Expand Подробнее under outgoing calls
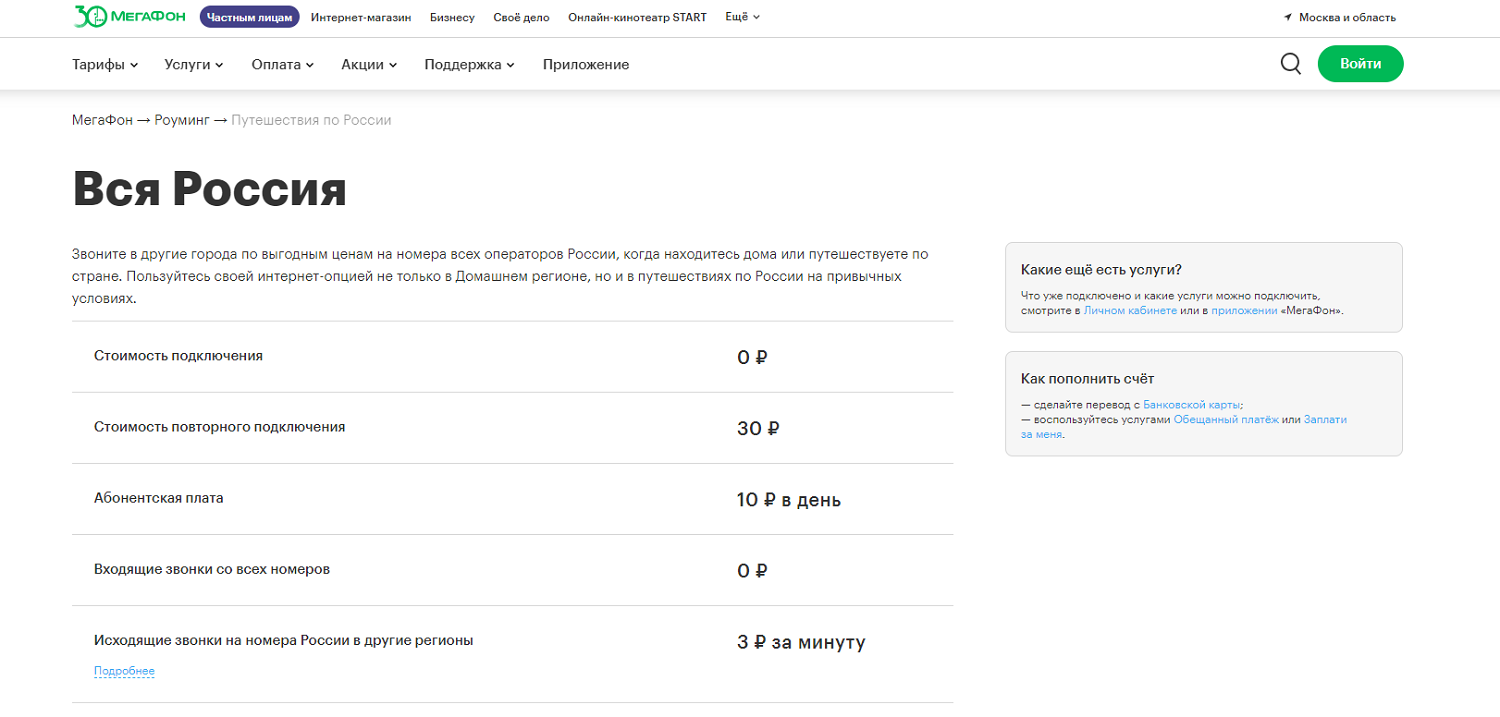The height and width of the screenshot is (717, 1500). tap(124, 671)
